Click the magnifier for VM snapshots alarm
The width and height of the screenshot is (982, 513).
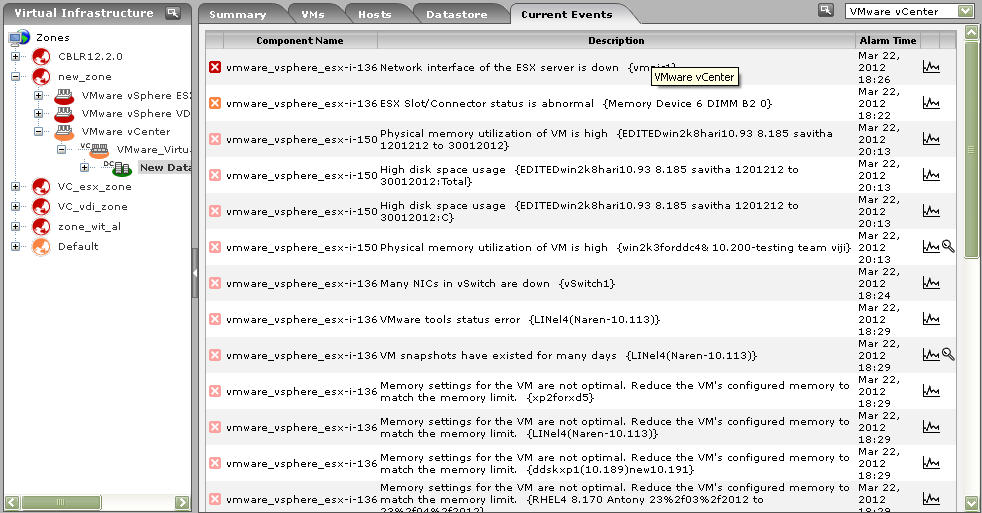click(x=948, y=355)
